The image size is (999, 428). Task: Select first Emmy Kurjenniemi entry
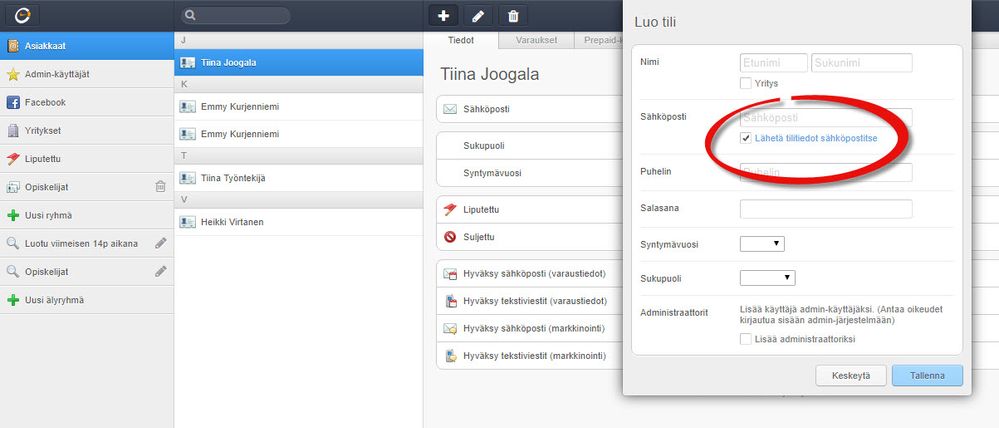click(x=298, y=107)
